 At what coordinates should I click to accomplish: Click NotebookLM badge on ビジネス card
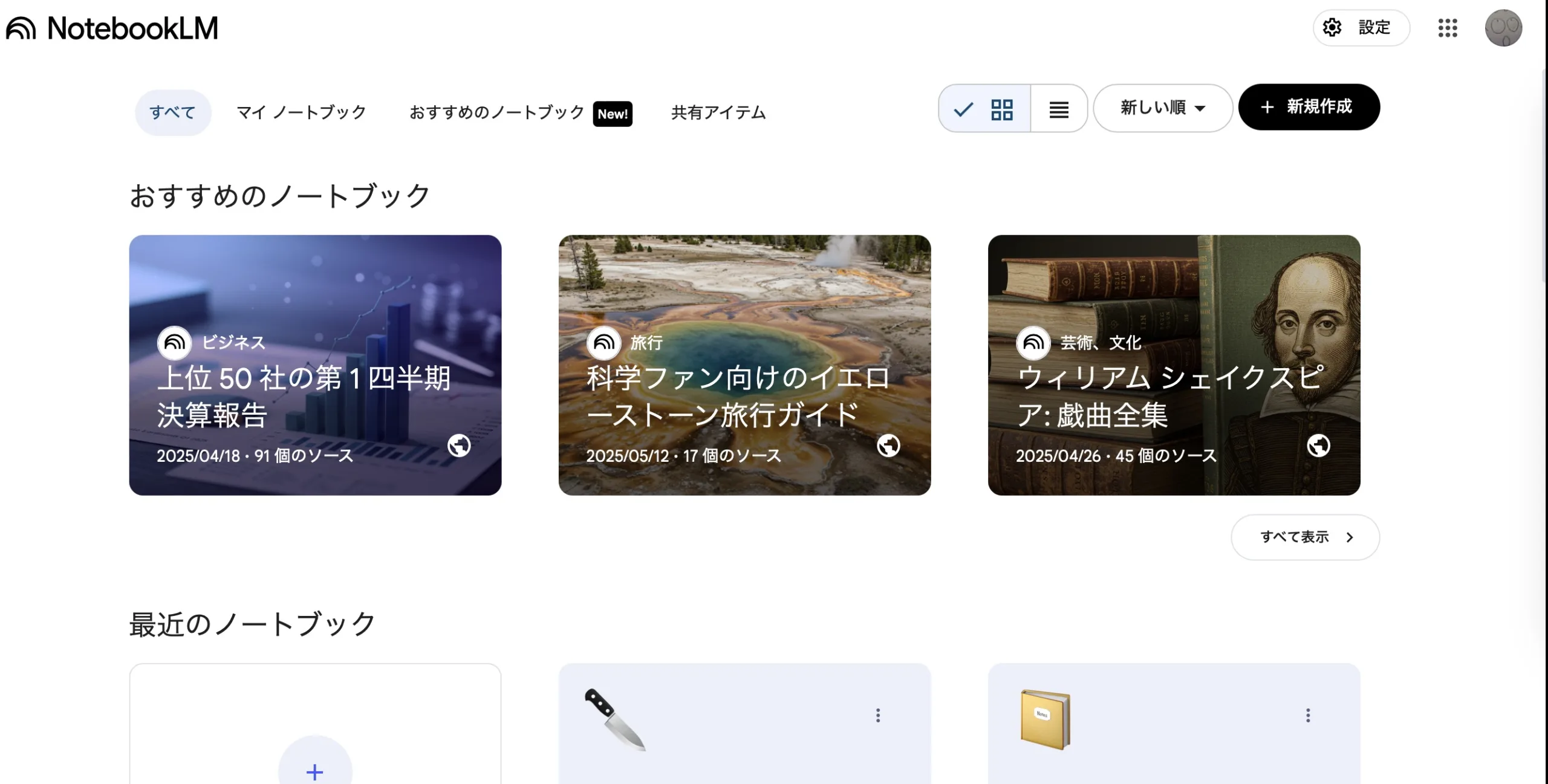[175, 343]
